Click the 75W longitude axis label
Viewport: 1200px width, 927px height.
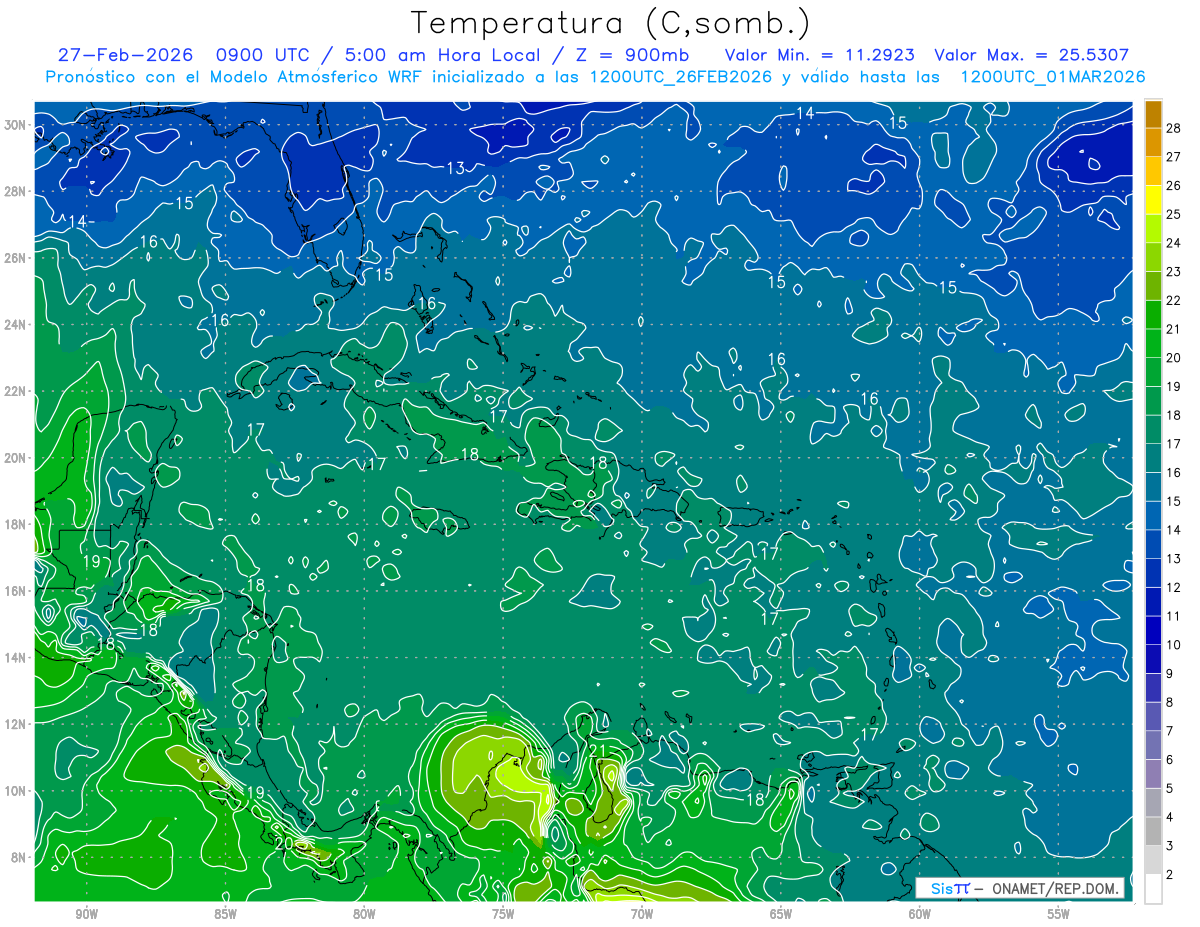point(503,913)
